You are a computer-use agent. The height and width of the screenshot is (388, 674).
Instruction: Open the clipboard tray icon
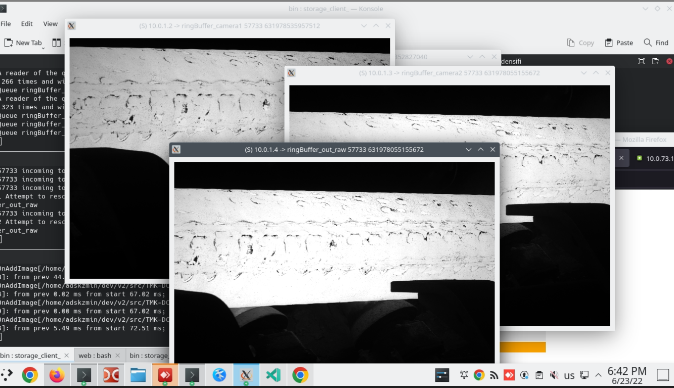tap(539, 375)
